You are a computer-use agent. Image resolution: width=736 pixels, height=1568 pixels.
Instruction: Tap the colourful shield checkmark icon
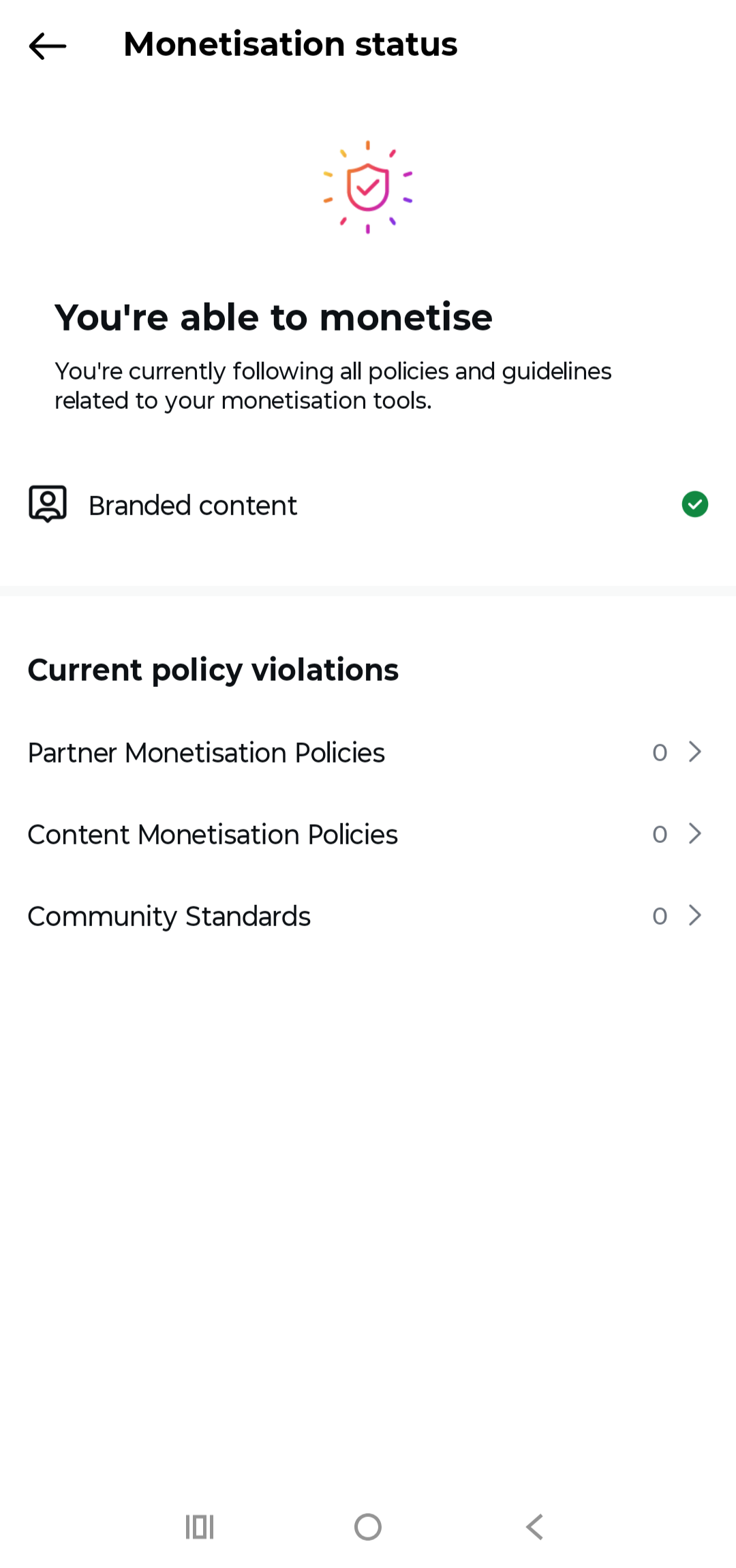coord(368,187)
